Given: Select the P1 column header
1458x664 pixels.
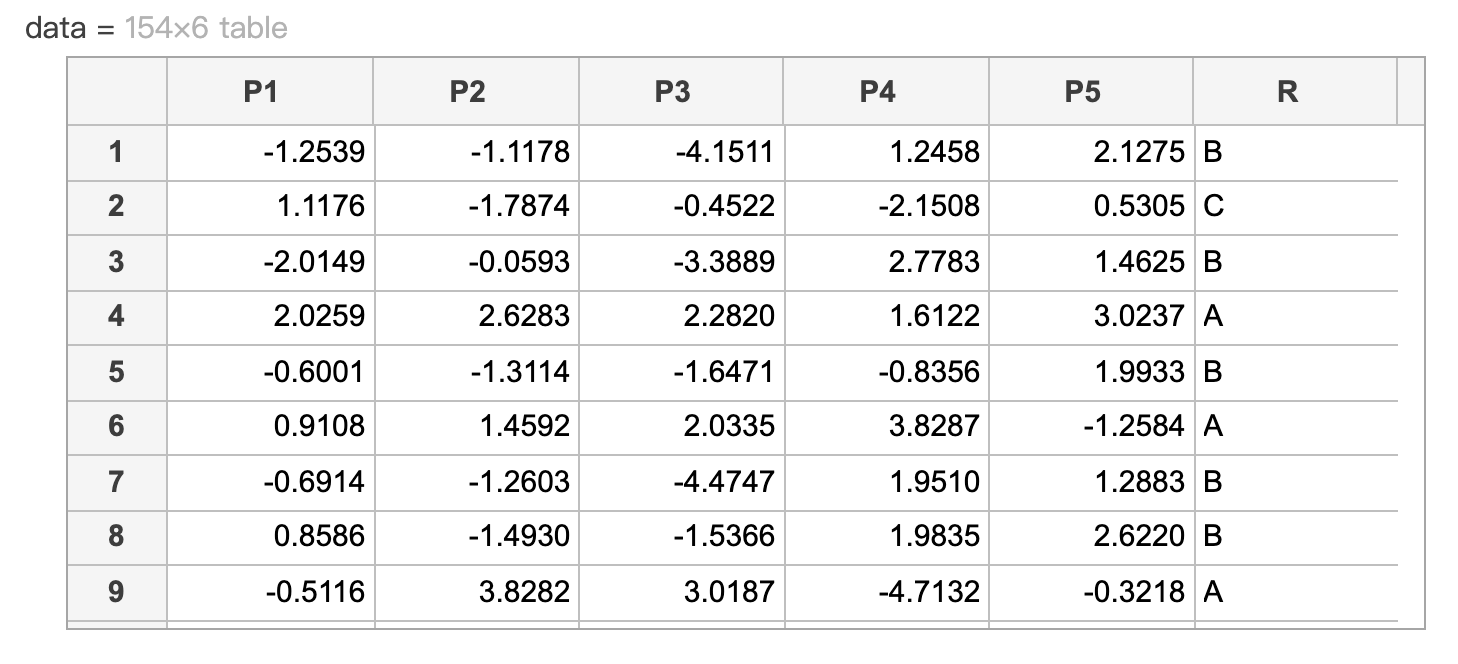Looking at the screenshot, I should click(x=270, y=91).
